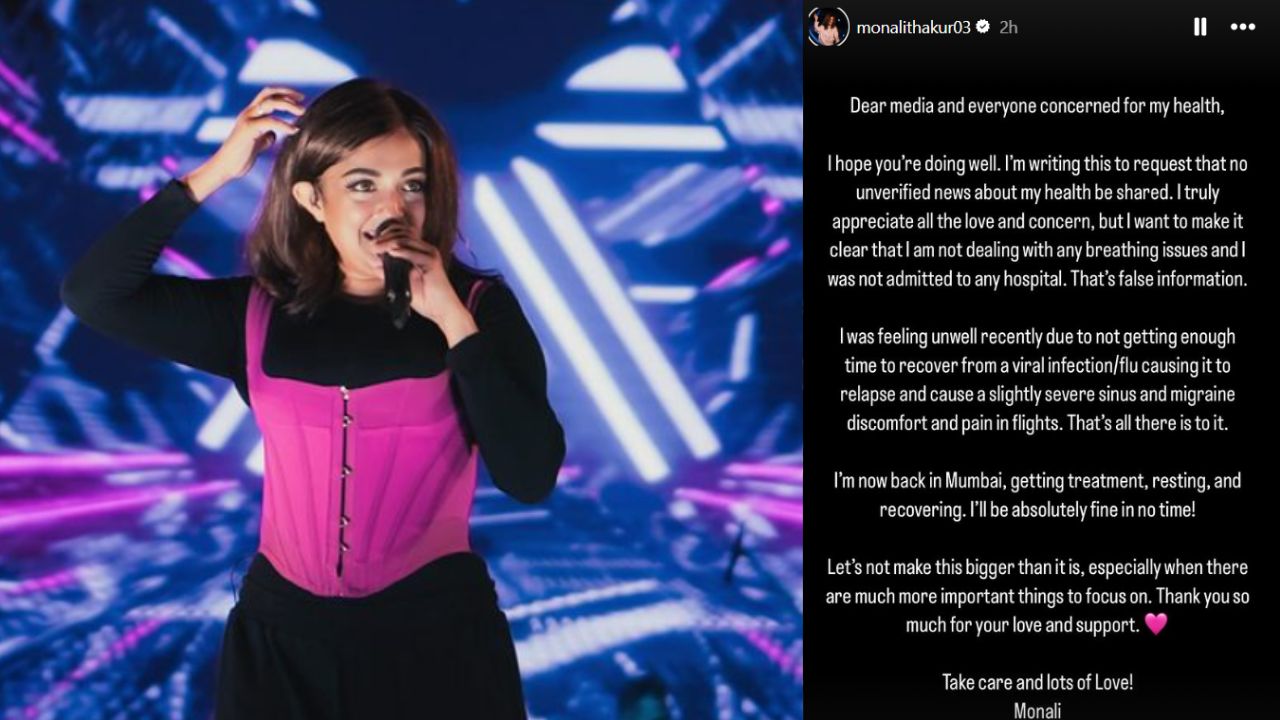Click the verified badge beside the username

pos(983,28)
